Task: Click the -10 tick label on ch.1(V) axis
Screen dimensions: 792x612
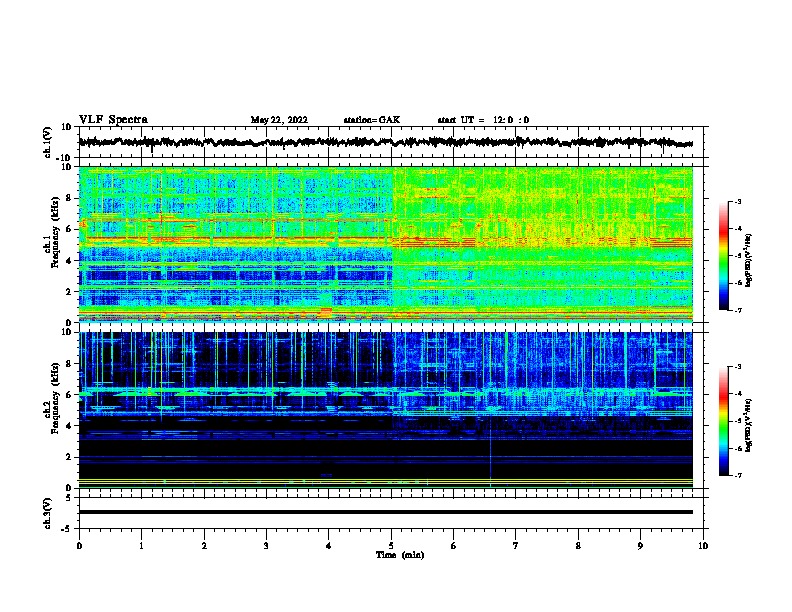Action: [65, 158]
